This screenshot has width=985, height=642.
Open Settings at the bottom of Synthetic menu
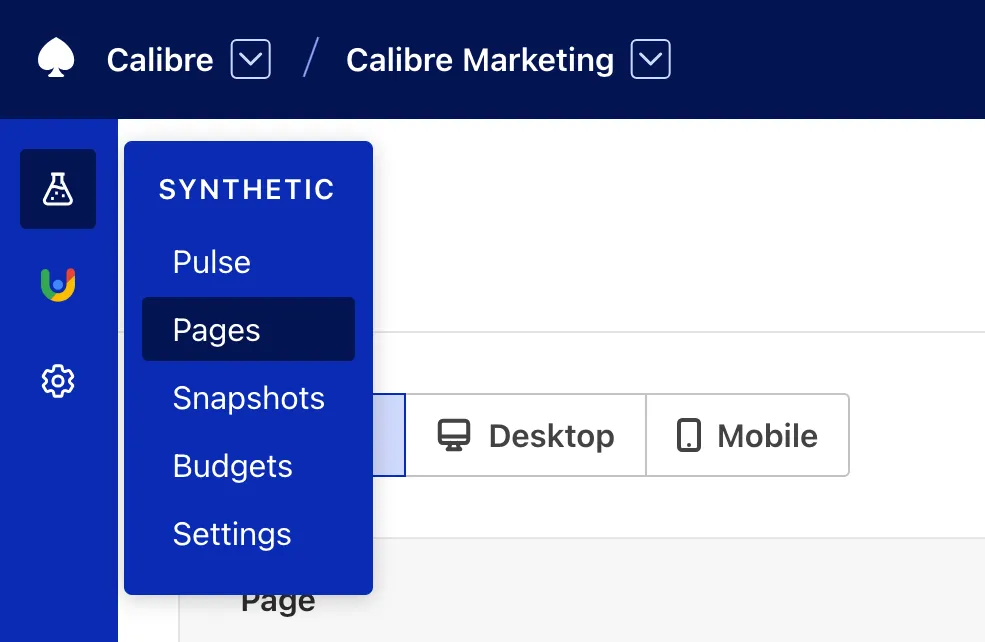pos(232,534)
